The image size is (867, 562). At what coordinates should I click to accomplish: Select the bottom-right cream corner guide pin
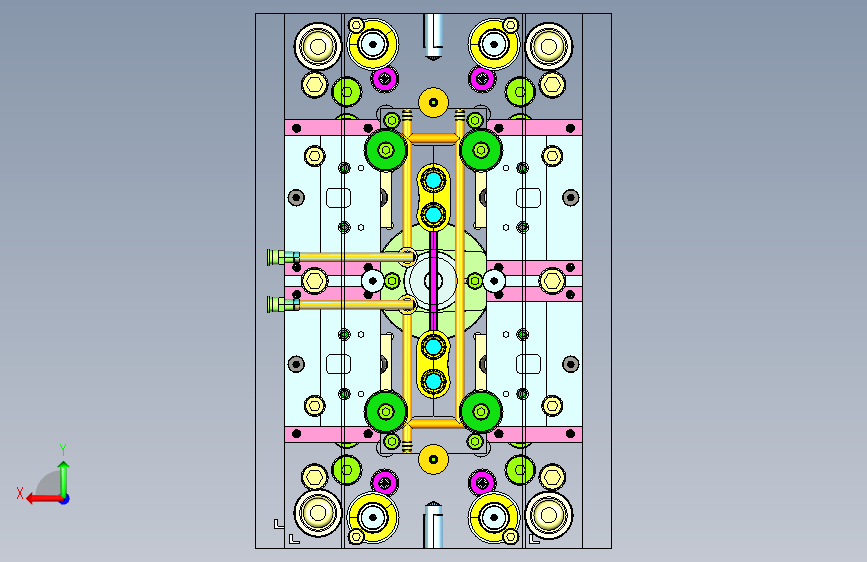(549, 515)
